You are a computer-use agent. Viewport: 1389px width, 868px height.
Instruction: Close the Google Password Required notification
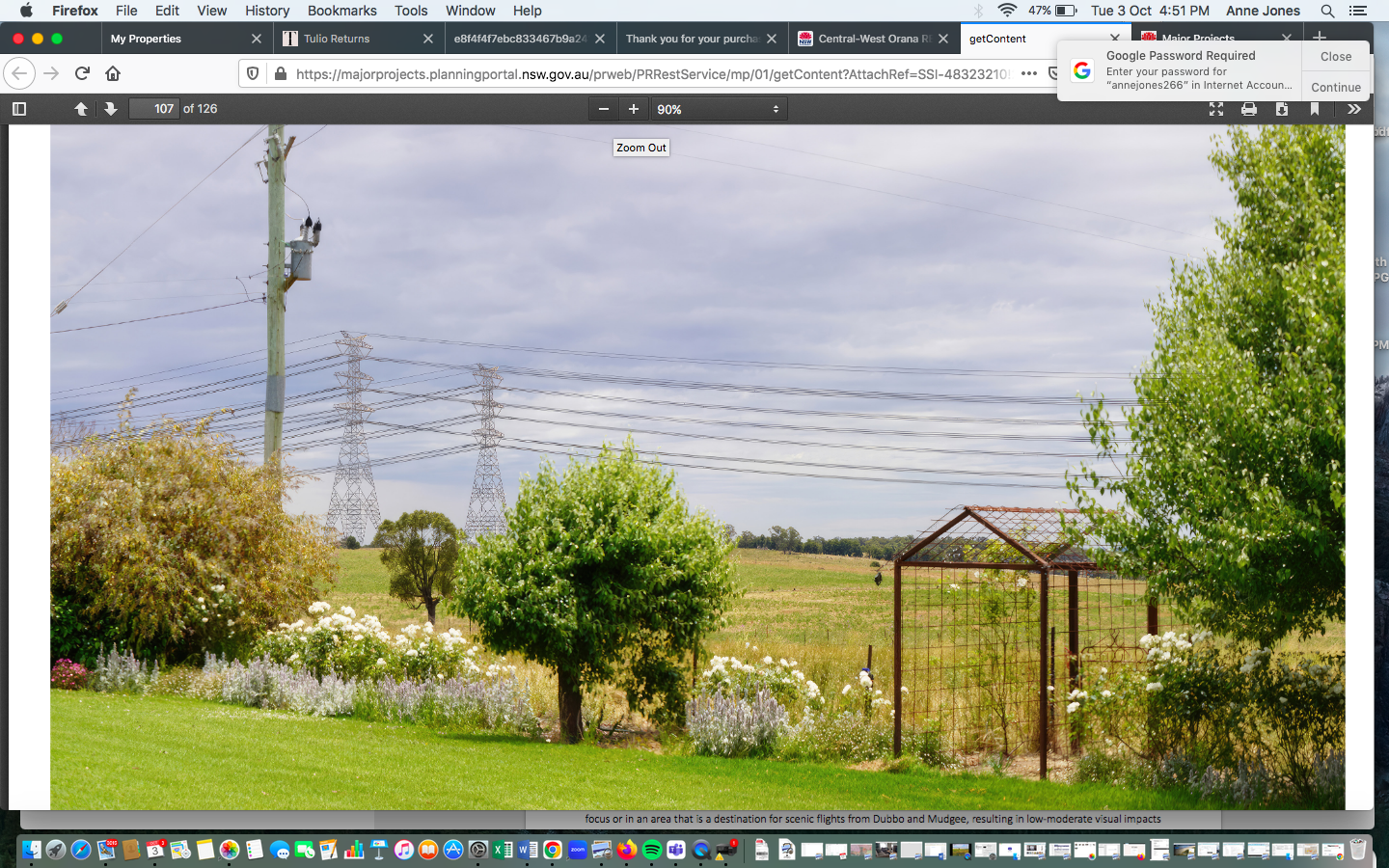point(1335,57)
